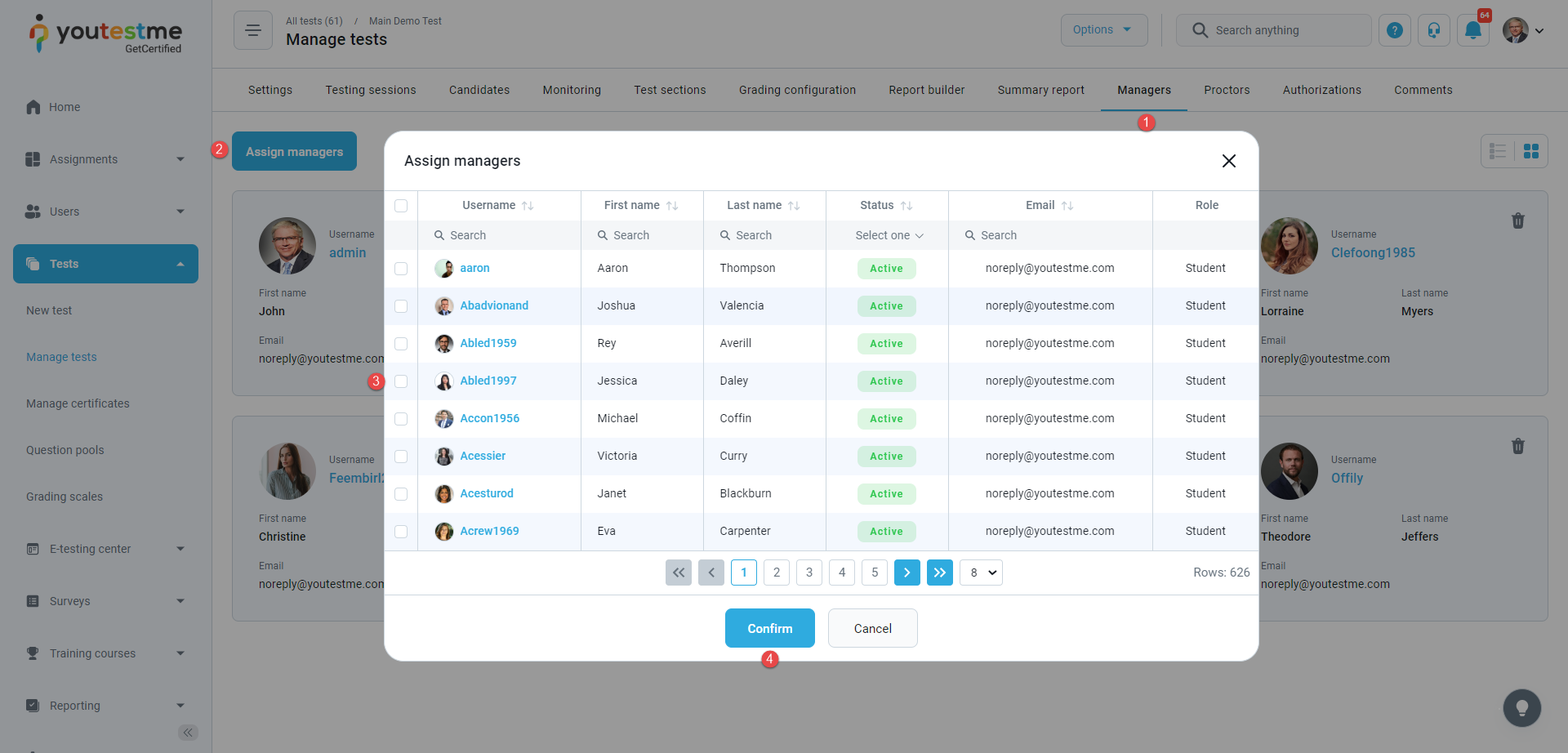
Task: Open the Status 'Select one' filter dropdown
Action: pyautogui.click(x=889, y=235)
